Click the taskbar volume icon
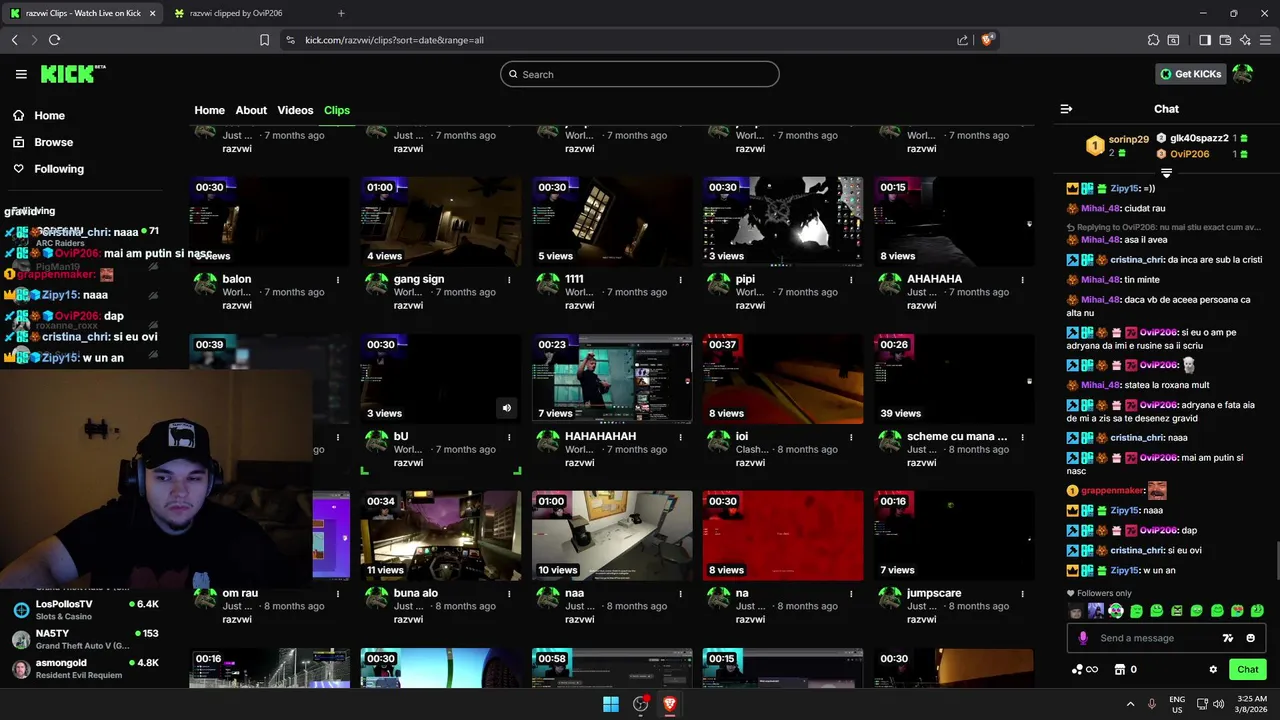 click(1218, 704)
